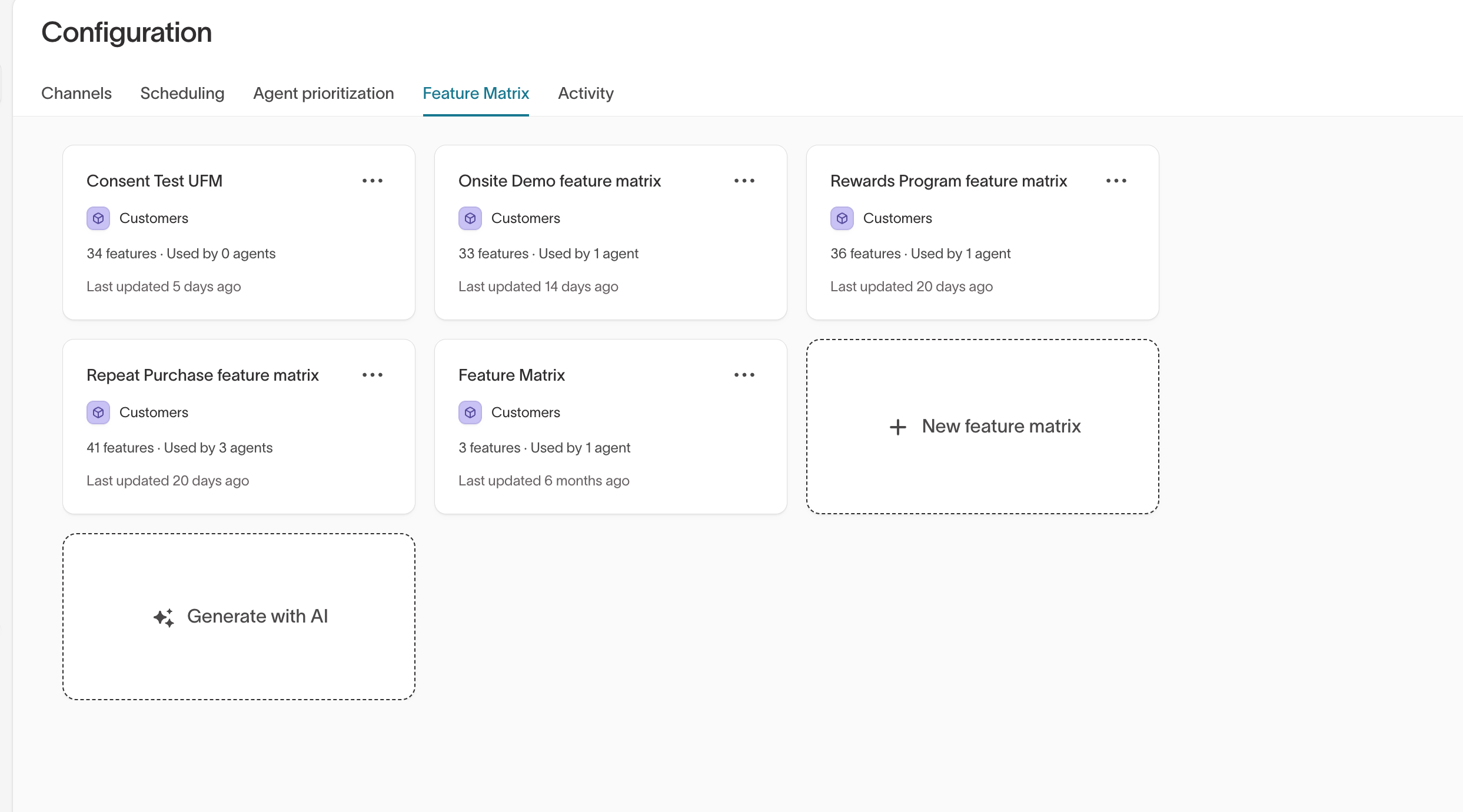The image size is (1463, 812).
Task: Click '36 features · Used by 1 agent'
Action: click(920, 254)
